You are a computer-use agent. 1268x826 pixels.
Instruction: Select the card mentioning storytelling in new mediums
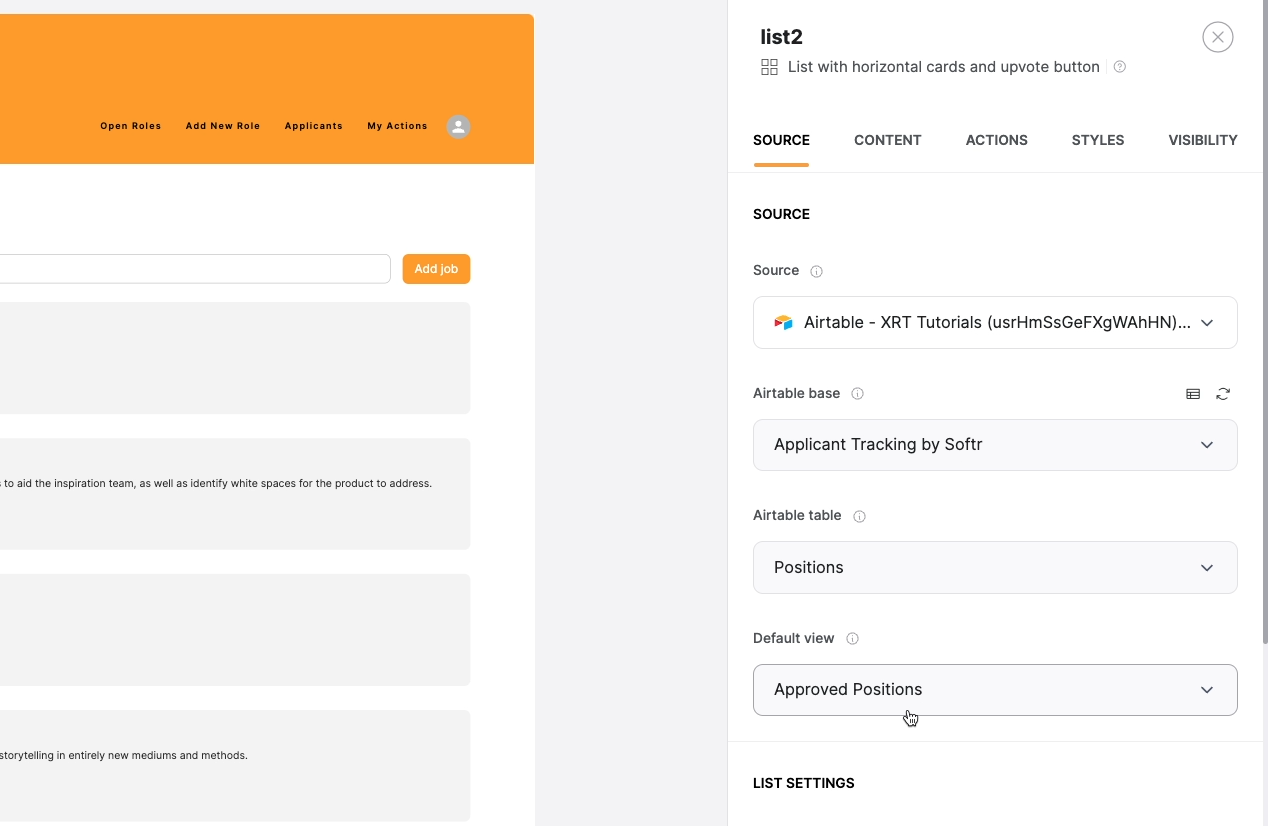tap(235, 766)
